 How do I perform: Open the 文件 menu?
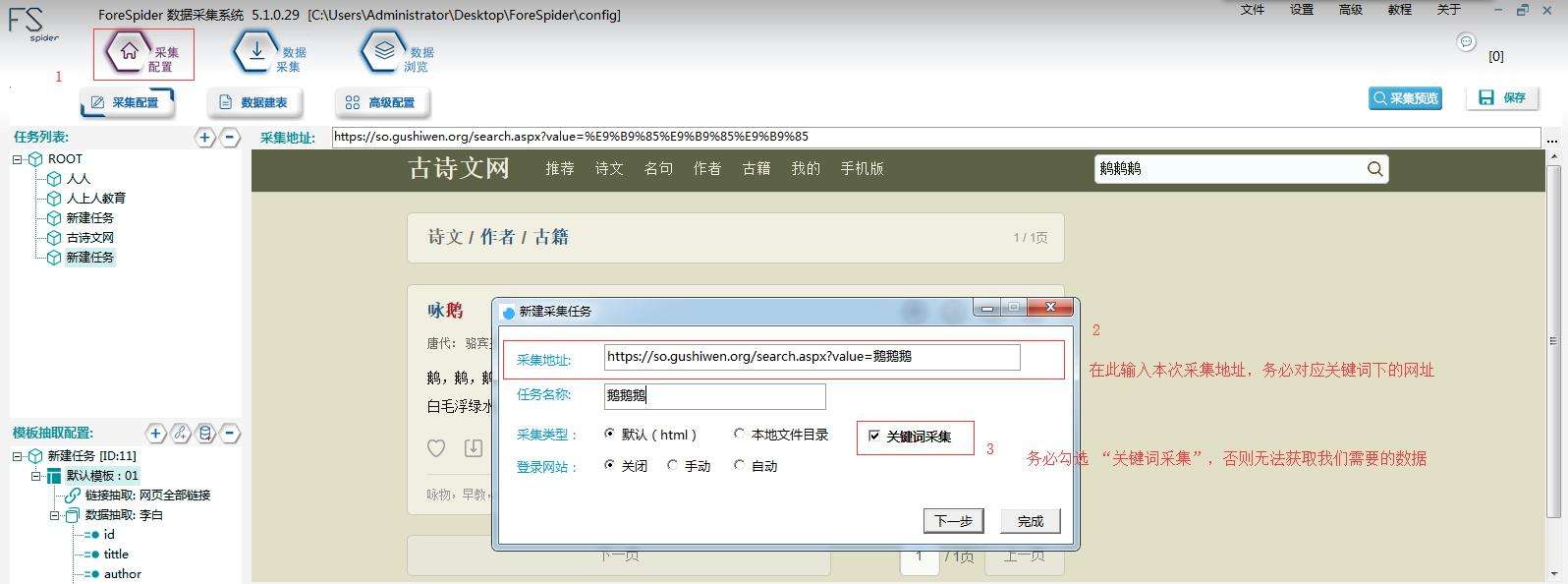(1253, 10)
